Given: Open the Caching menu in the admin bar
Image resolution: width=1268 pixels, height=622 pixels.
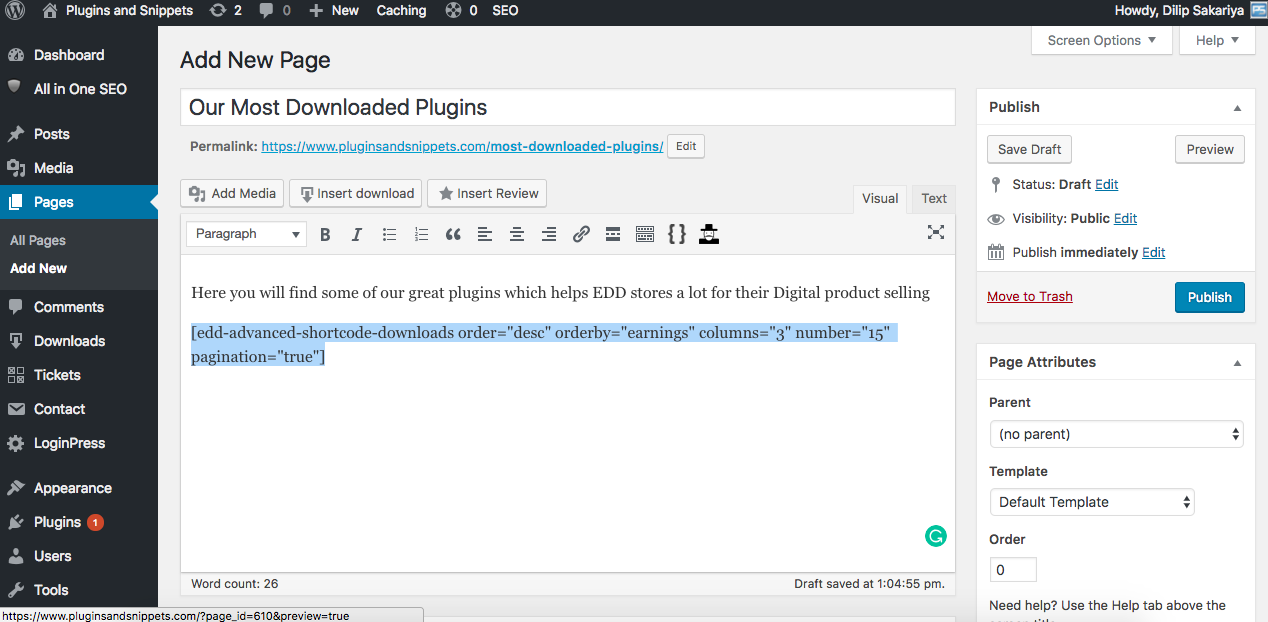Looking at the screenshot, I should coord(402,11).
